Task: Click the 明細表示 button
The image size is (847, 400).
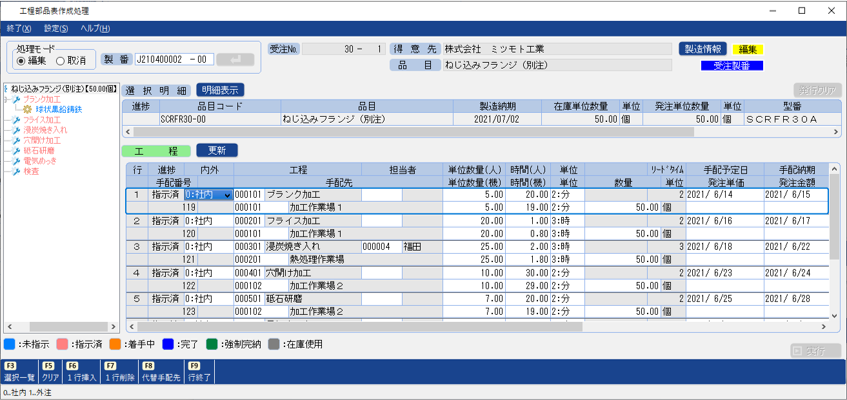Action: click(x=220, y=90)
